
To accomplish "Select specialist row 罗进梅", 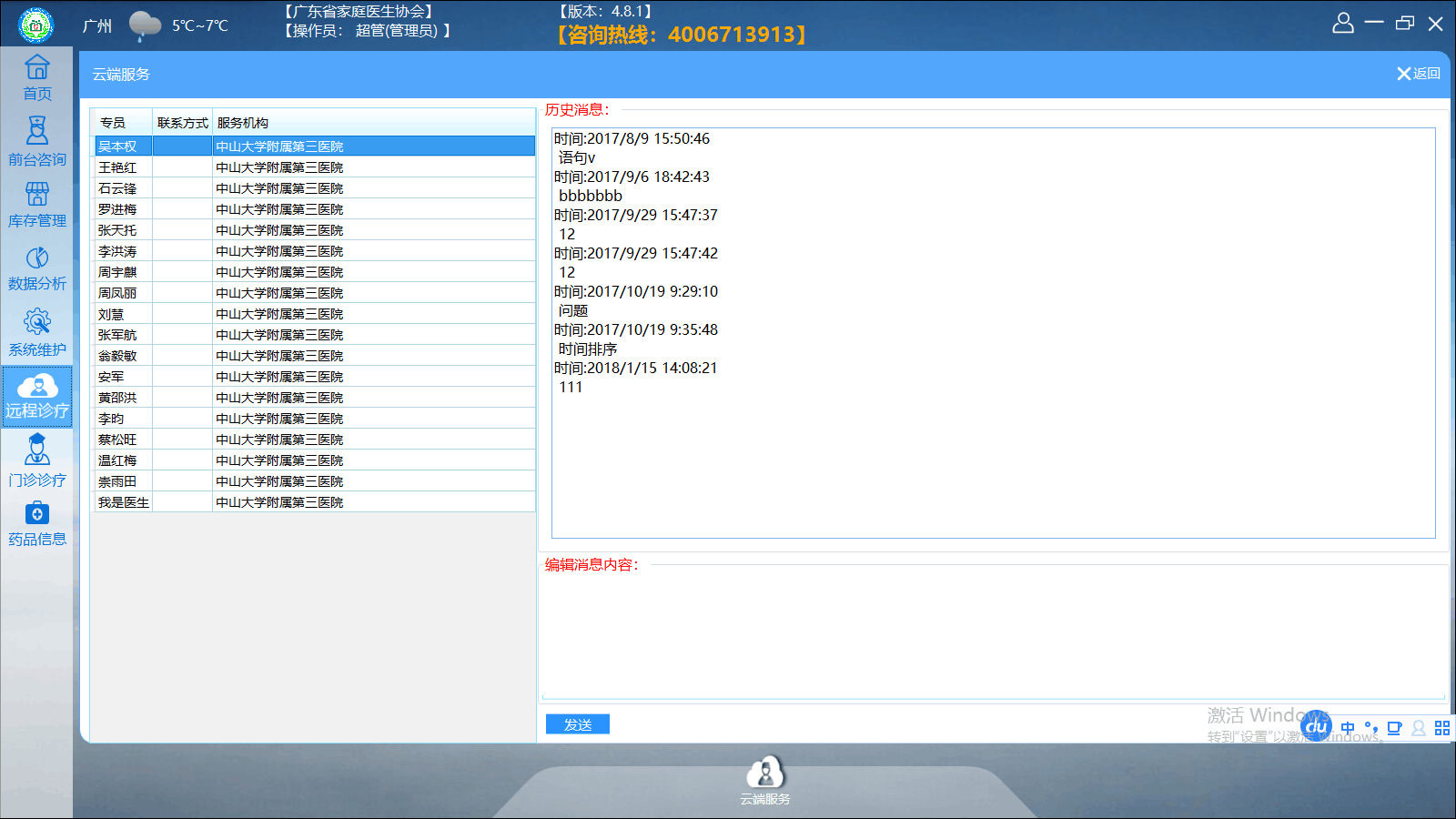I will pyautogui.click(x=315, y=209).
